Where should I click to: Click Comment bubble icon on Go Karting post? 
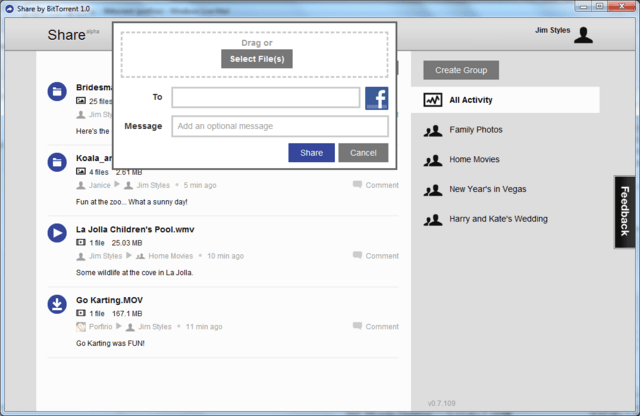pyautogui.click(x=358, y=326)
